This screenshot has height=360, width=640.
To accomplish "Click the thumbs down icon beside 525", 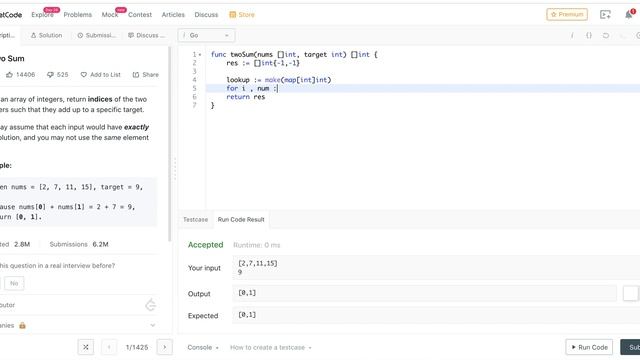I will (x=51, y=75).
